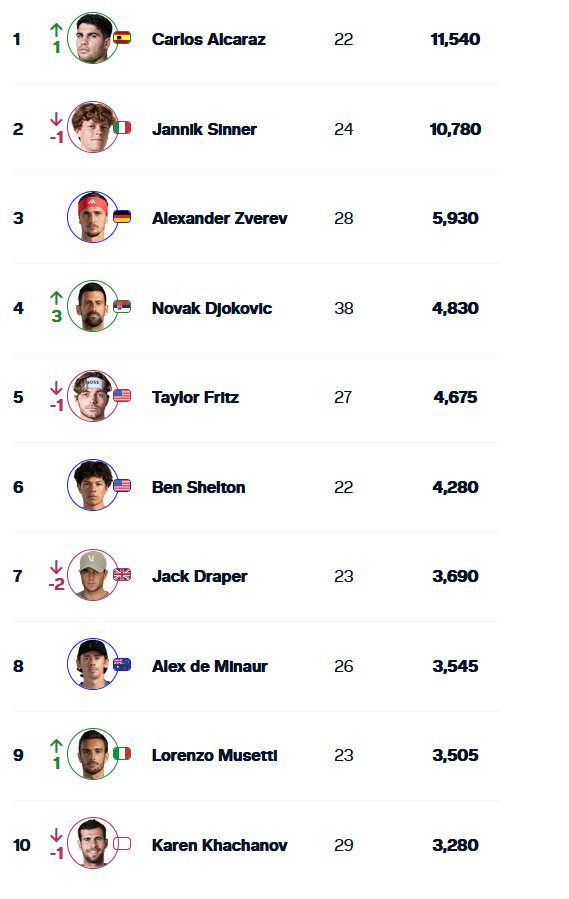Click the US flag beside Taylor Fritz
This screenshot has height=899, width=569.
(x=122, y=396)
